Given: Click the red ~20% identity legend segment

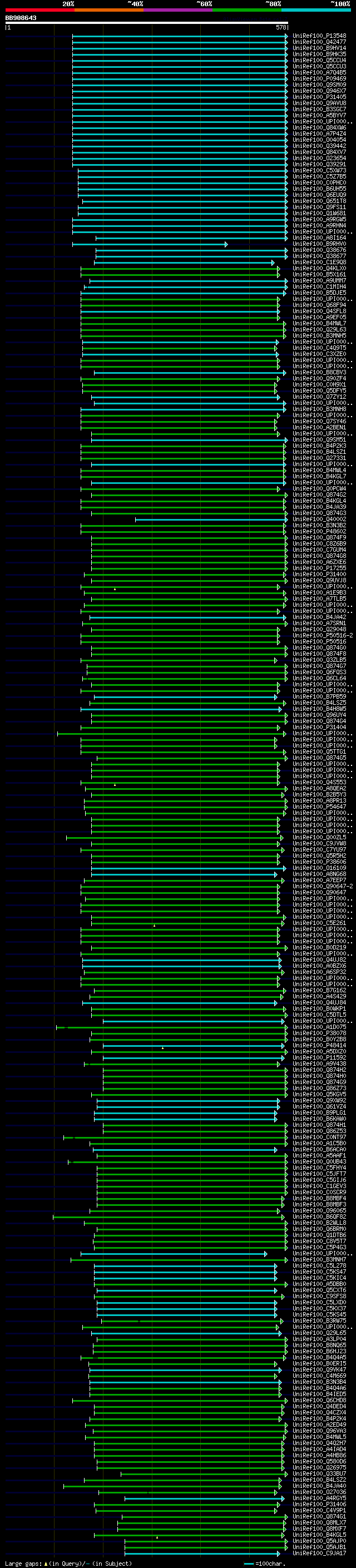Looking at the screenshot, I should [x=39, y=10].
